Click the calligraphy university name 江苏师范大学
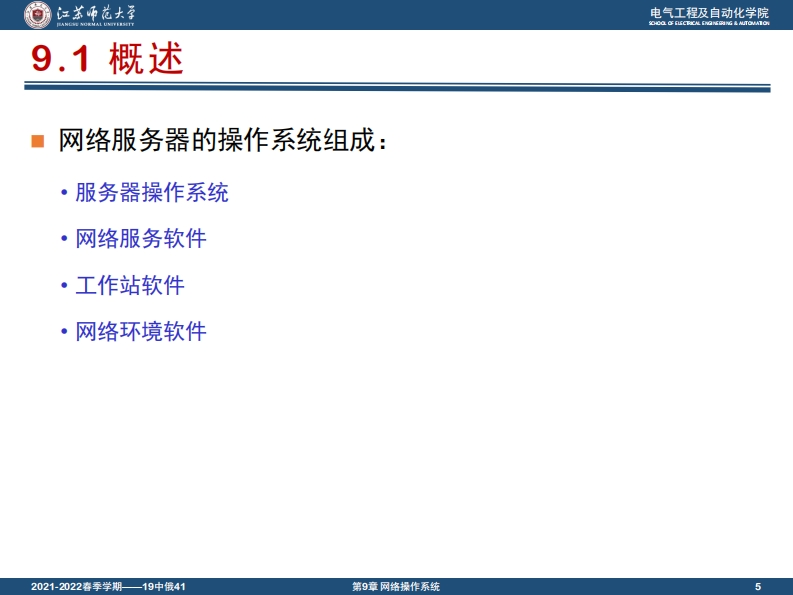 pos(93,12)
